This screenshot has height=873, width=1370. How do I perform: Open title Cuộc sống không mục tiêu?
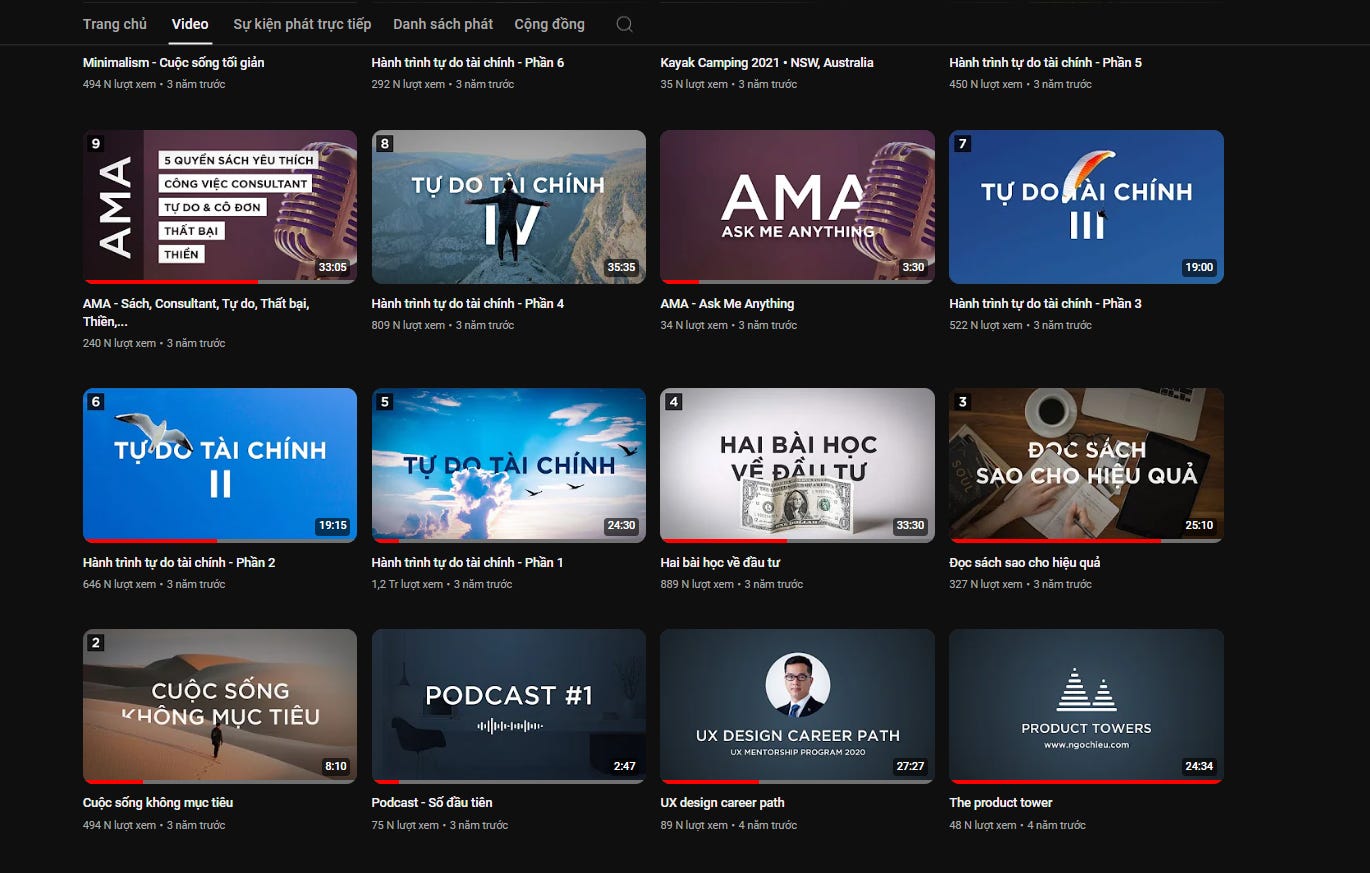pos(158,802)
